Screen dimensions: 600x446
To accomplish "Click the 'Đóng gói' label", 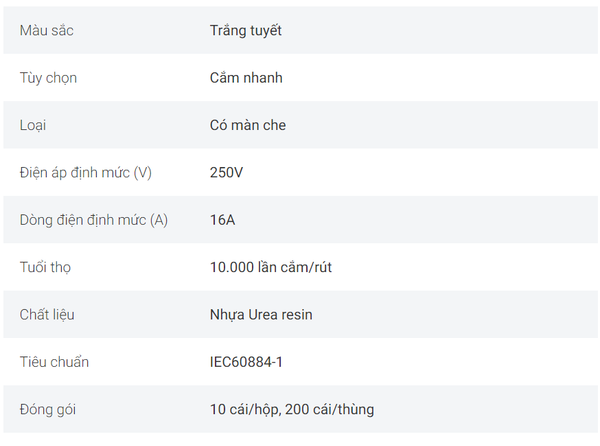I will tap(48, 410).
